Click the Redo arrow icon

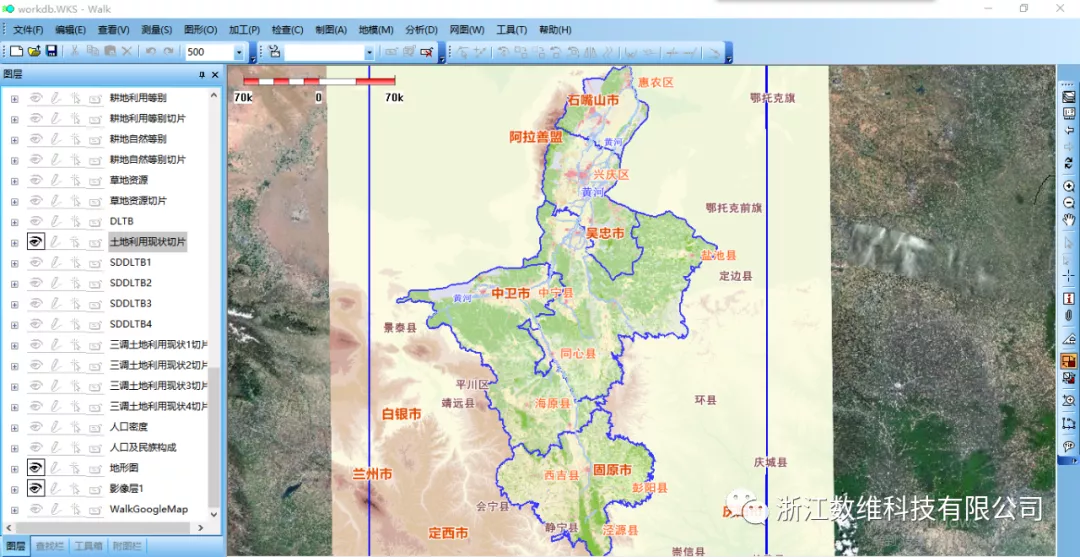point(168,52)
